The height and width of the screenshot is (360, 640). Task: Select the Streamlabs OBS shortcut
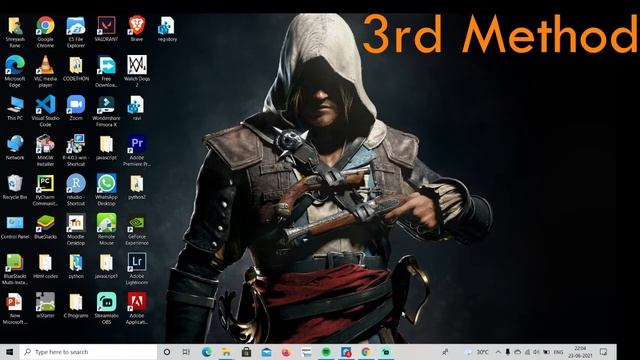pyautogui.click(x=106, y=309)
